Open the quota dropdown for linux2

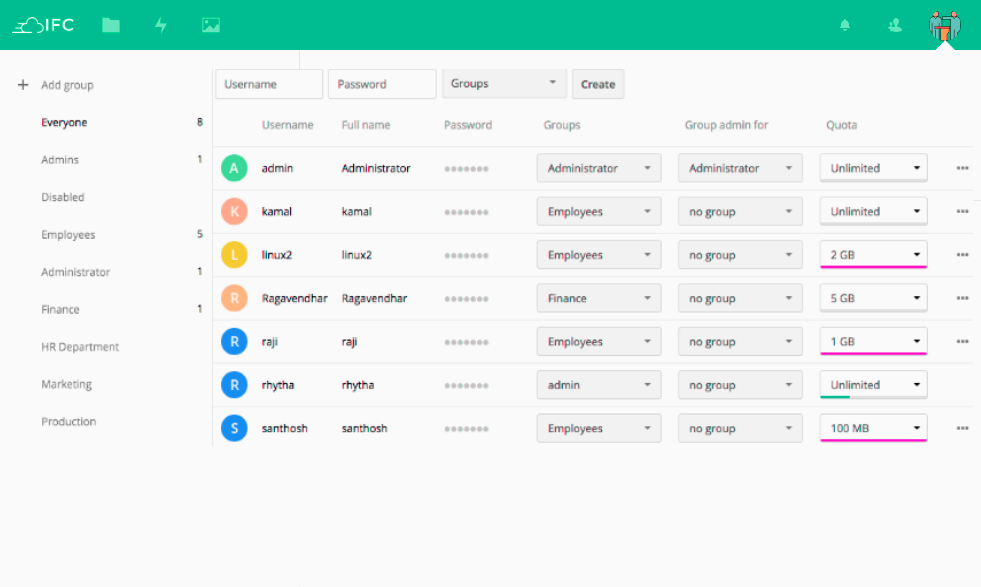(873, 255)
